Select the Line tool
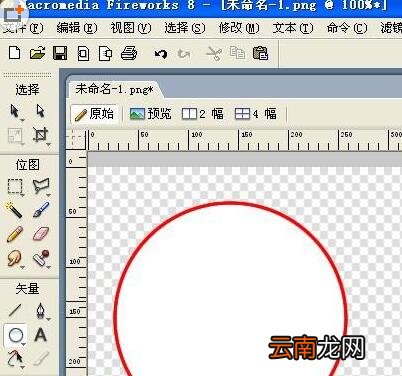The height and width of the screenshot is (376, 402). (15, 311)
